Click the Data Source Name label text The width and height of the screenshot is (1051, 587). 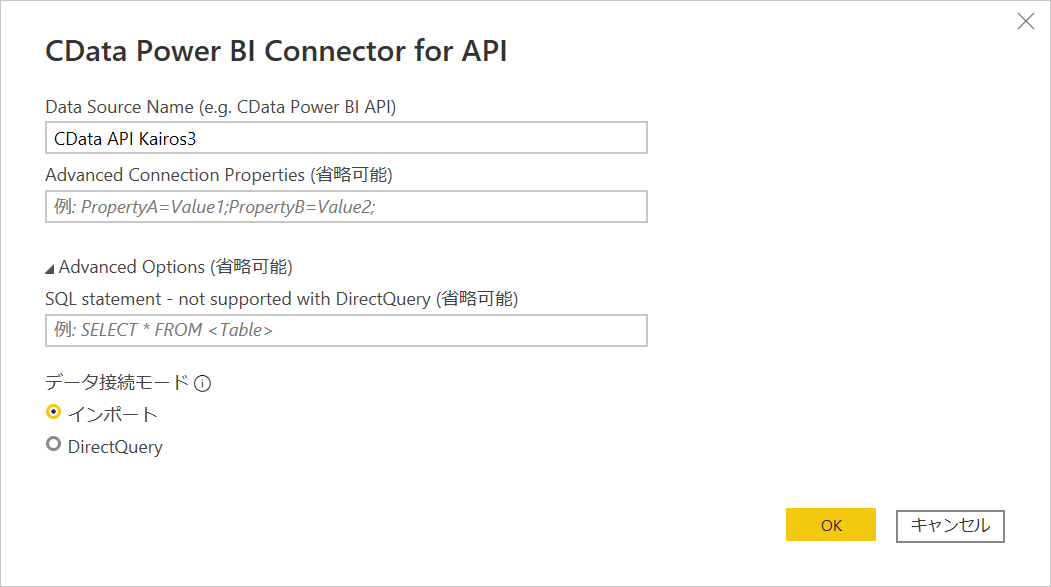227,106
